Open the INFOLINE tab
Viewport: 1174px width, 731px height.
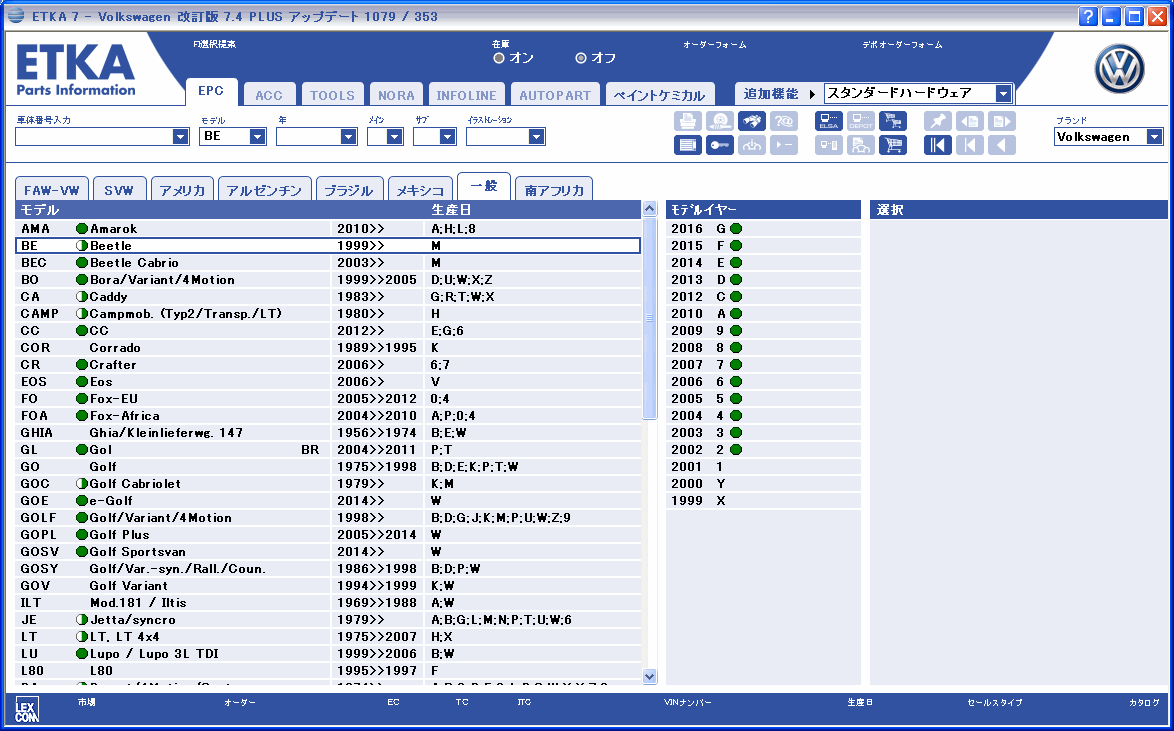click(466, 95)
